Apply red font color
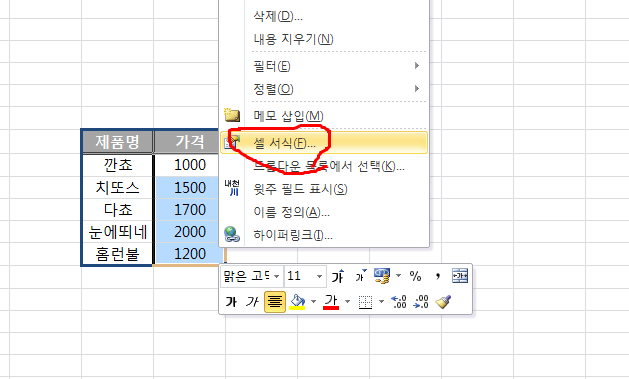629x379 pixels. click(x=331, y=302)
